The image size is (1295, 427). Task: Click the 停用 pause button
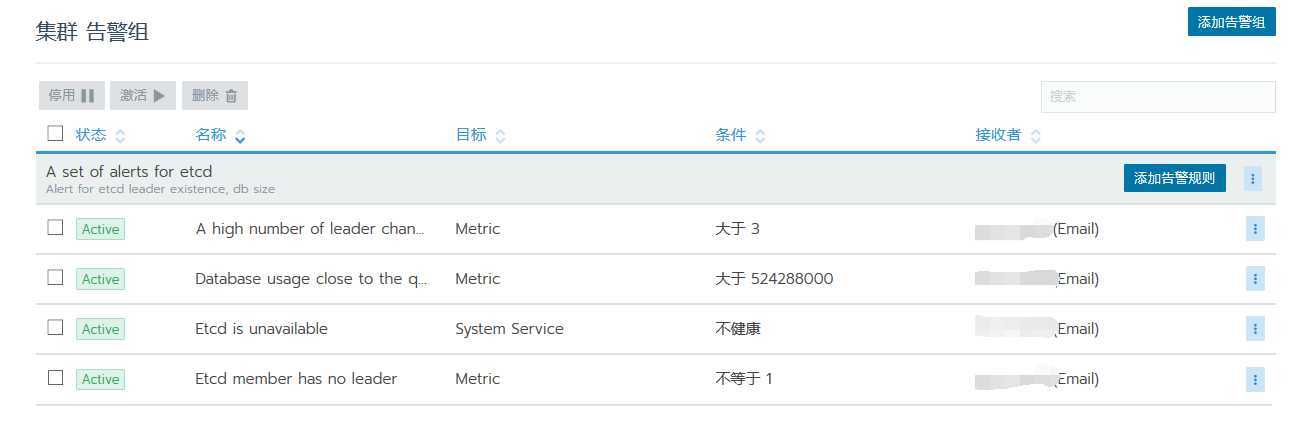[x=71, y=96]
